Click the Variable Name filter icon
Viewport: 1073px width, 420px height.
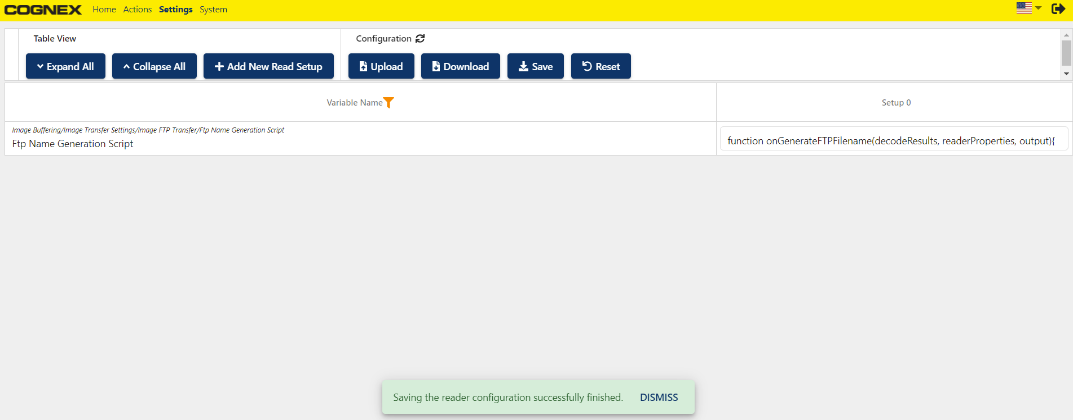tap(389, 103)
